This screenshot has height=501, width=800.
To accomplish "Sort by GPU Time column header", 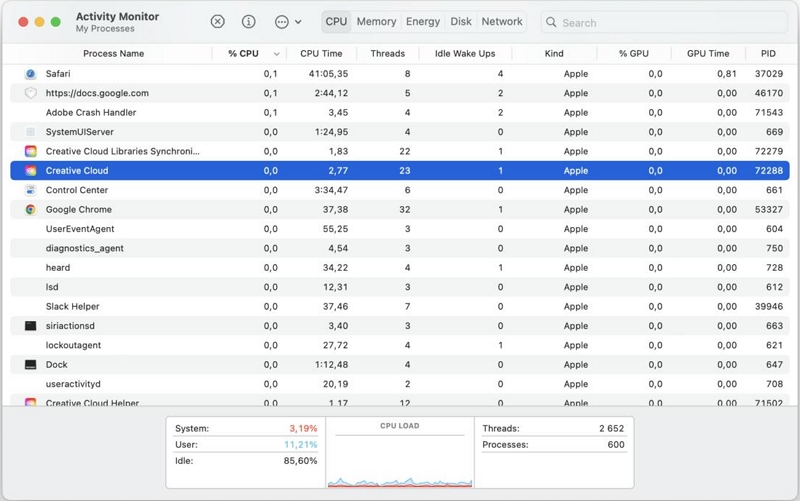I will tap(708, 54).
